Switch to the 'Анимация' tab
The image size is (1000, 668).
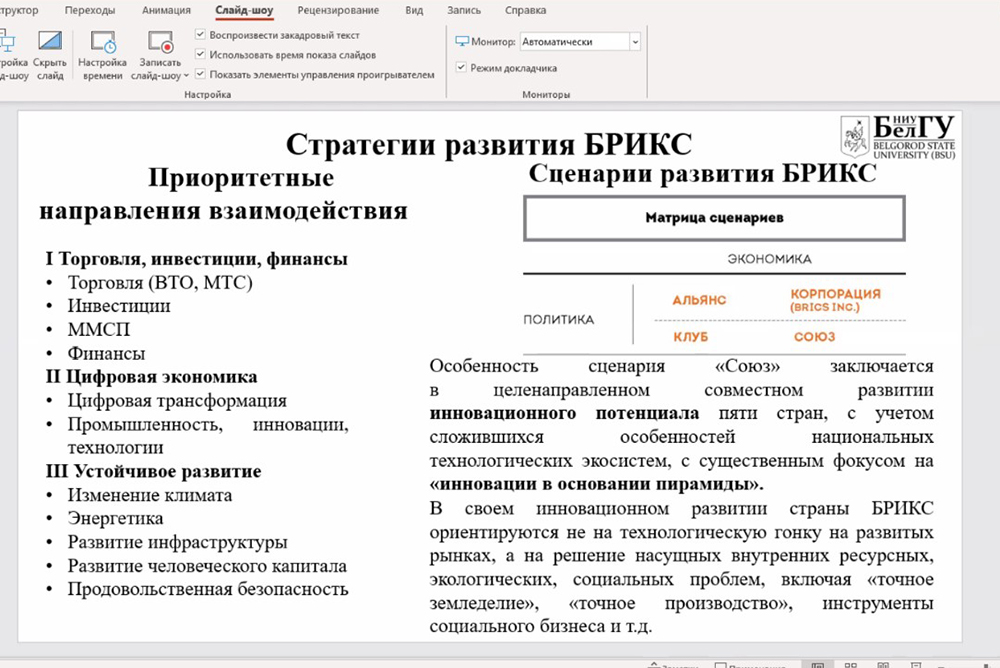(166, 10)
